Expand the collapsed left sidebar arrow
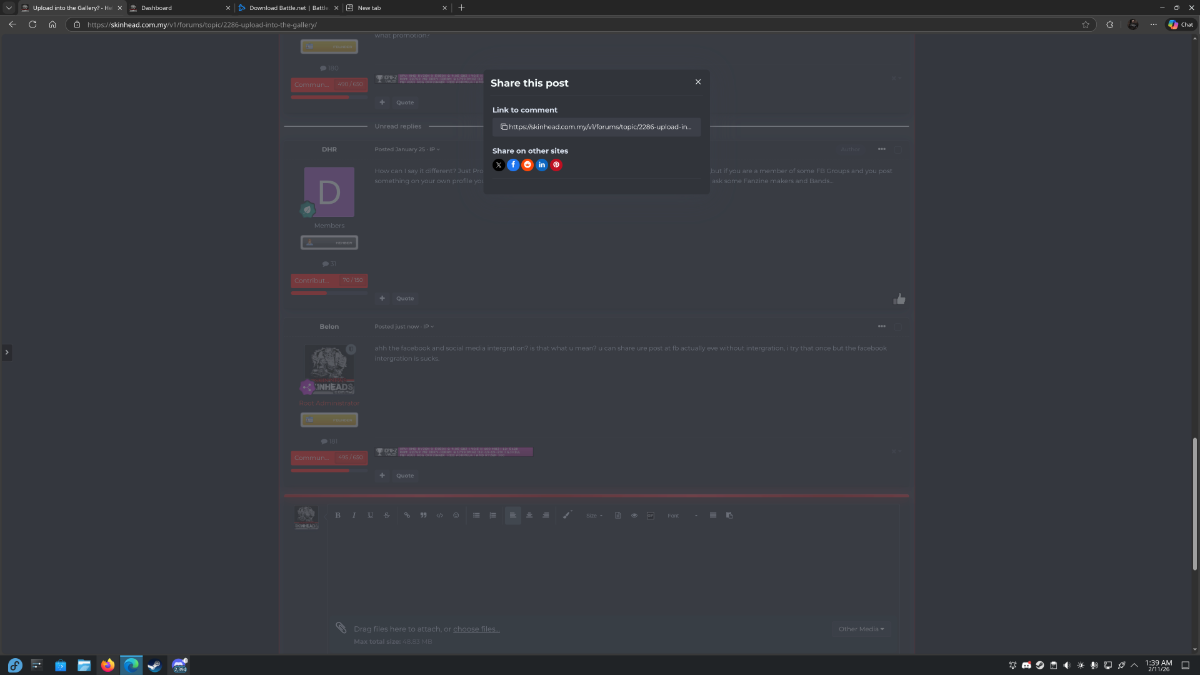Screen dimensions: 1200x675 (x=6, y=352)
